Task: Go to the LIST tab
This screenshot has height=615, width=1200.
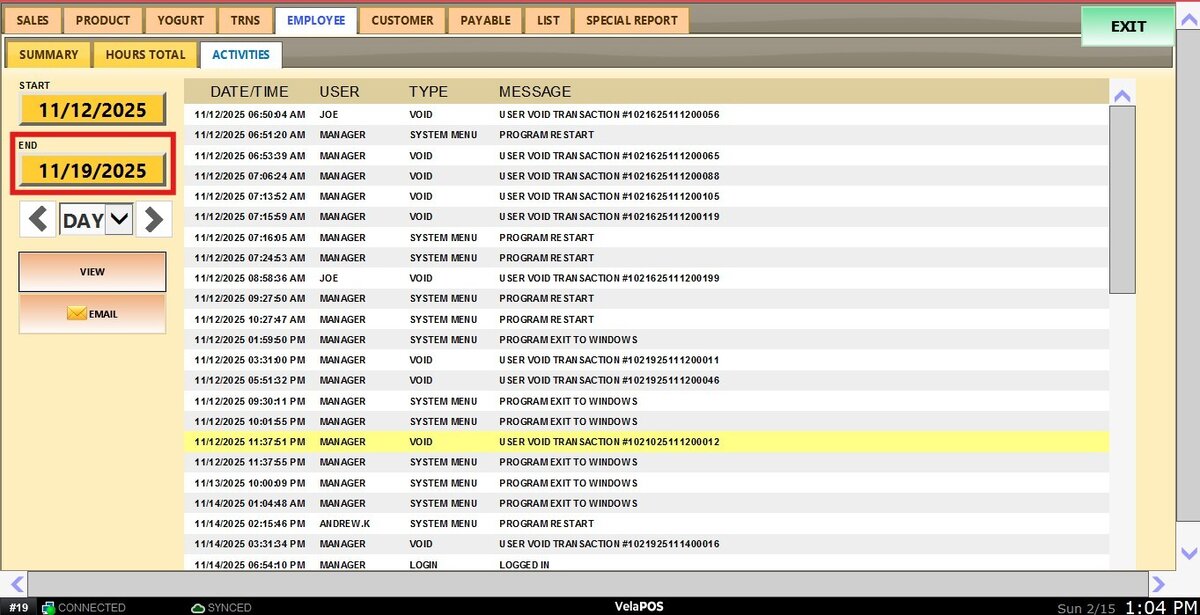Action: coord(548,20)
